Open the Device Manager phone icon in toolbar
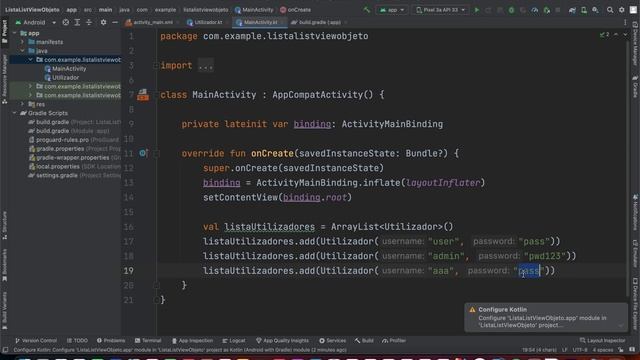 point(584,10)
